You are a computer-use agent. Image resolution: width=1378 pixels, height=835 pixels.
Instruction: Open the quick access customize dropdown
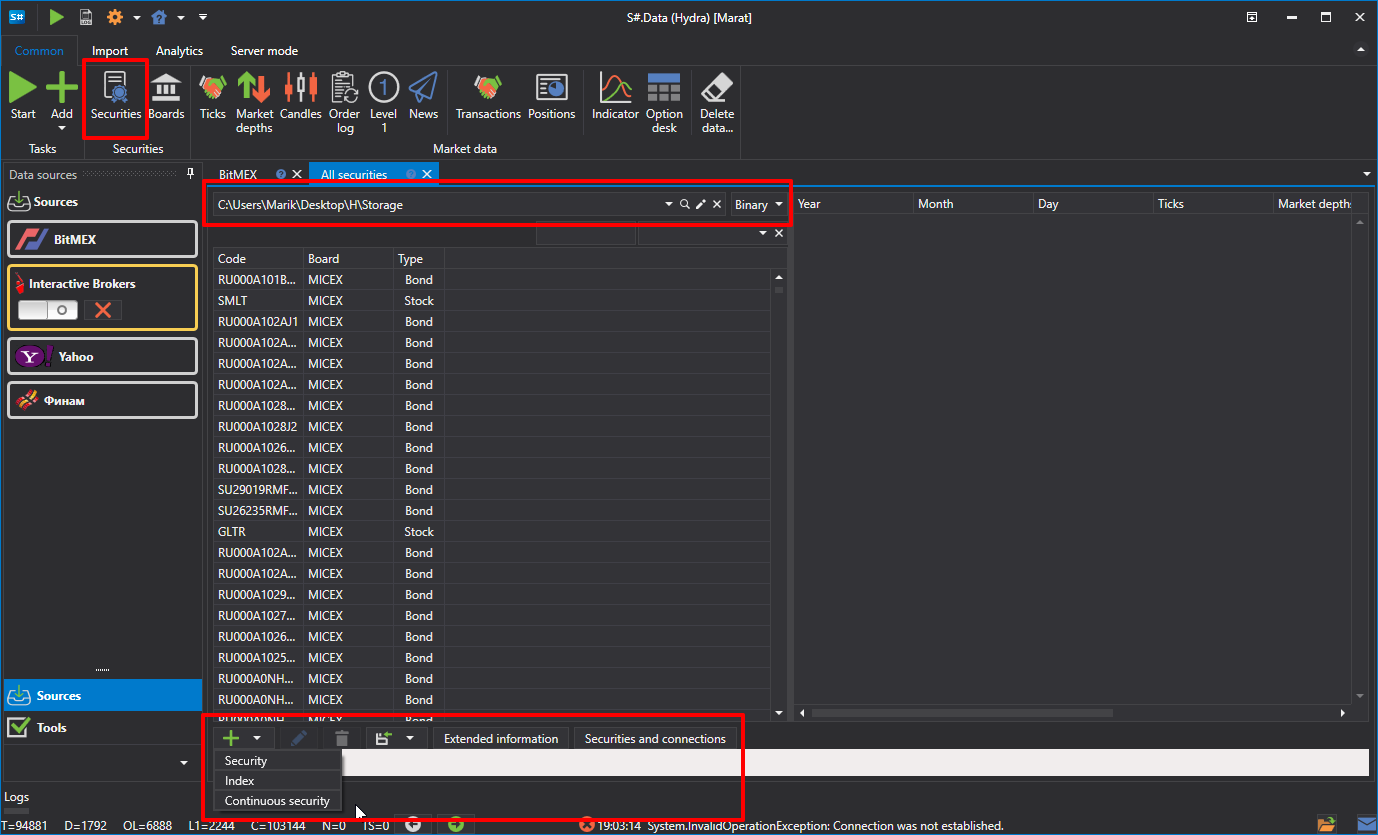click(203, 17)
